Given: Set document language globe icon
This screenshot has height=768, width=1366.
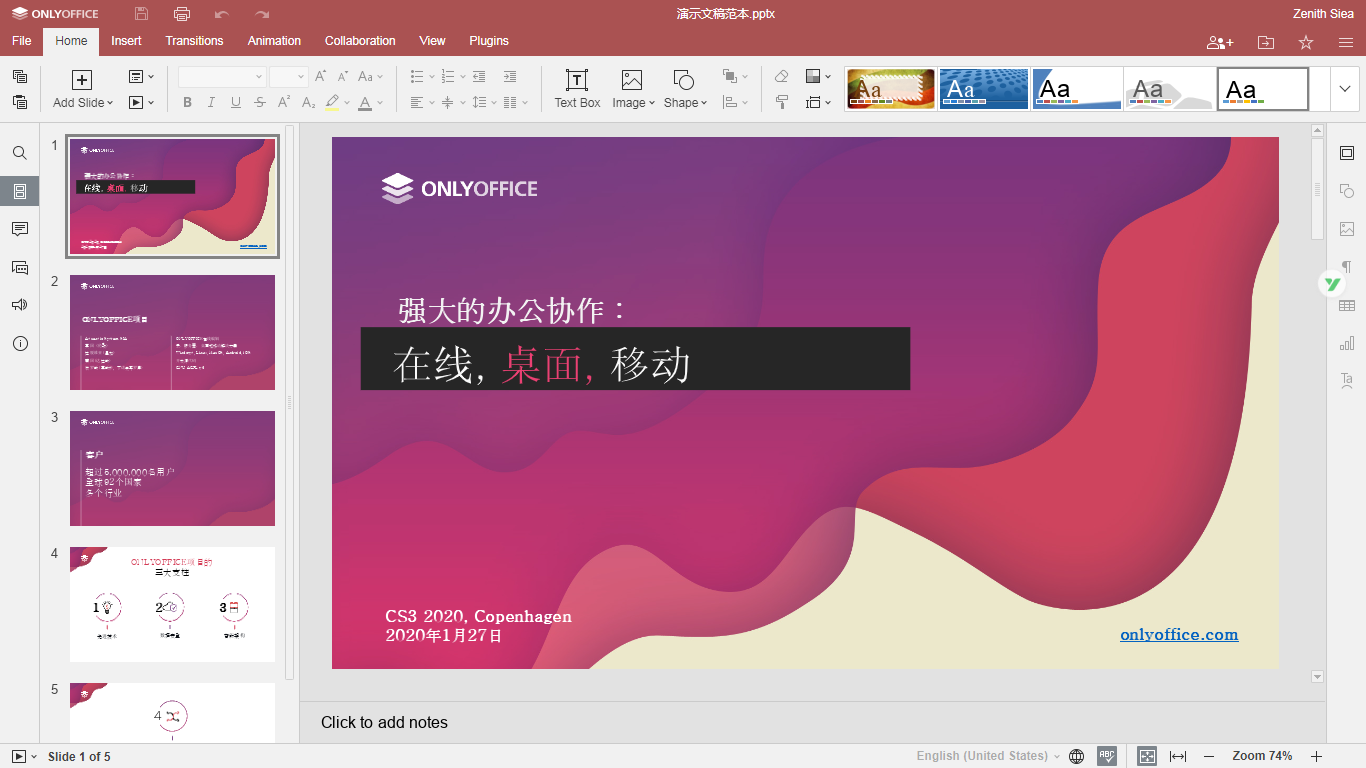Looking at the screenshot, I should click(x=1077, y=756).
